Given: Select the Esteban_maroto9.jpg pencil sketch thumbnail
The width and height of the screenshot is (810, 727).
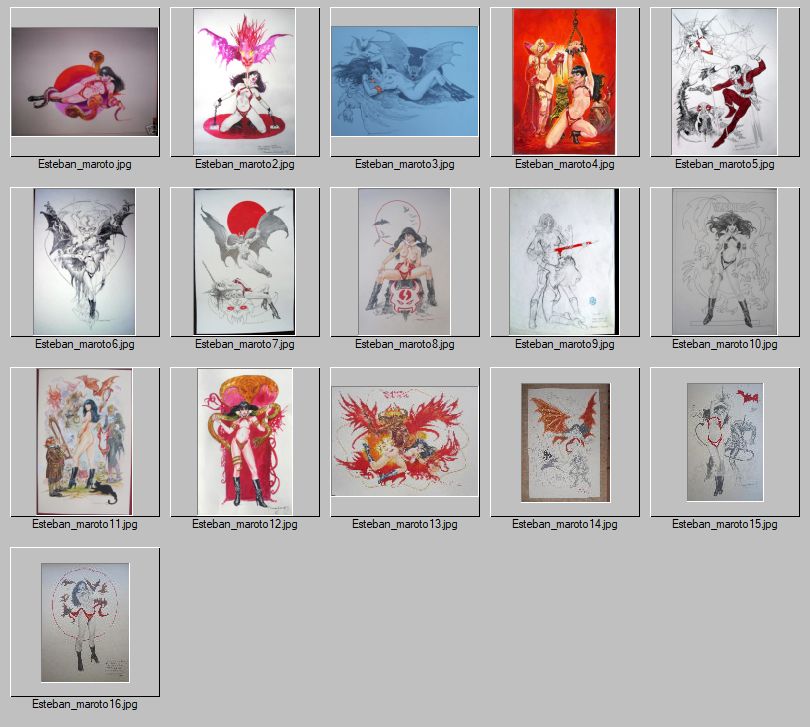Looking at the screenshot, I should (564, 261).
